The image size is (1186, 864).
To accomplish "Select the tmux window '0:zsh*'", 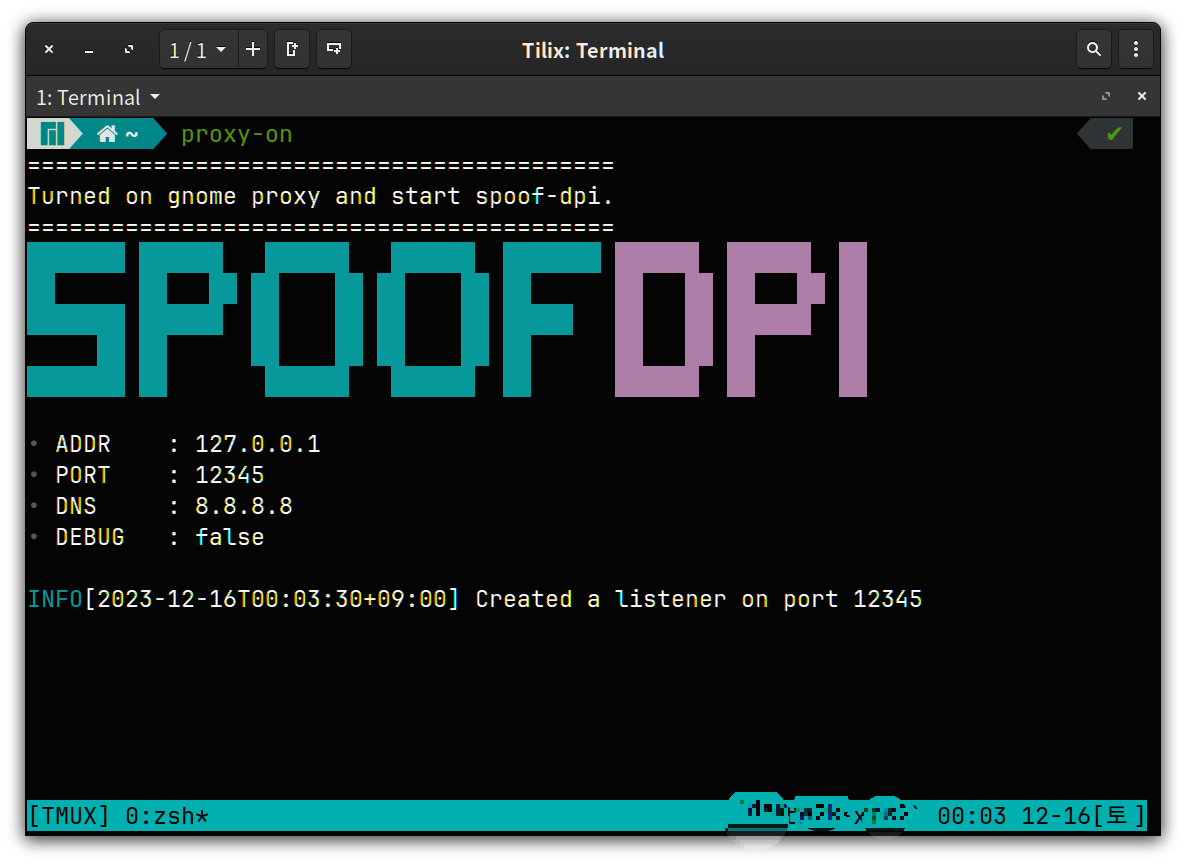I will tap(167, 816).
